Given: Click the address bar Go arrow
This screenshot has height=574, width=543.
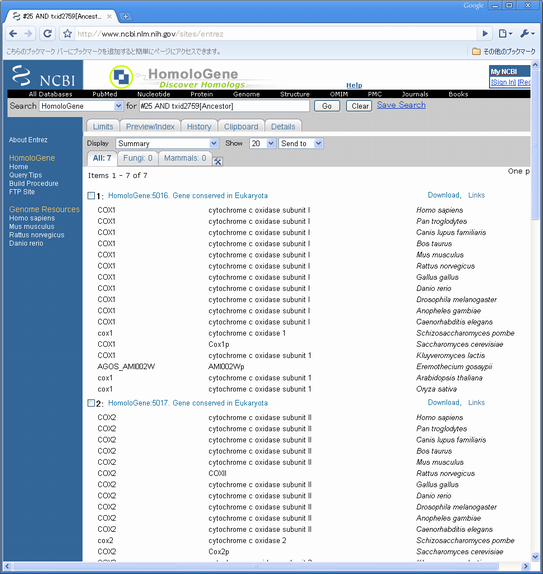Looking at the screenshot, I should (485, 34).
